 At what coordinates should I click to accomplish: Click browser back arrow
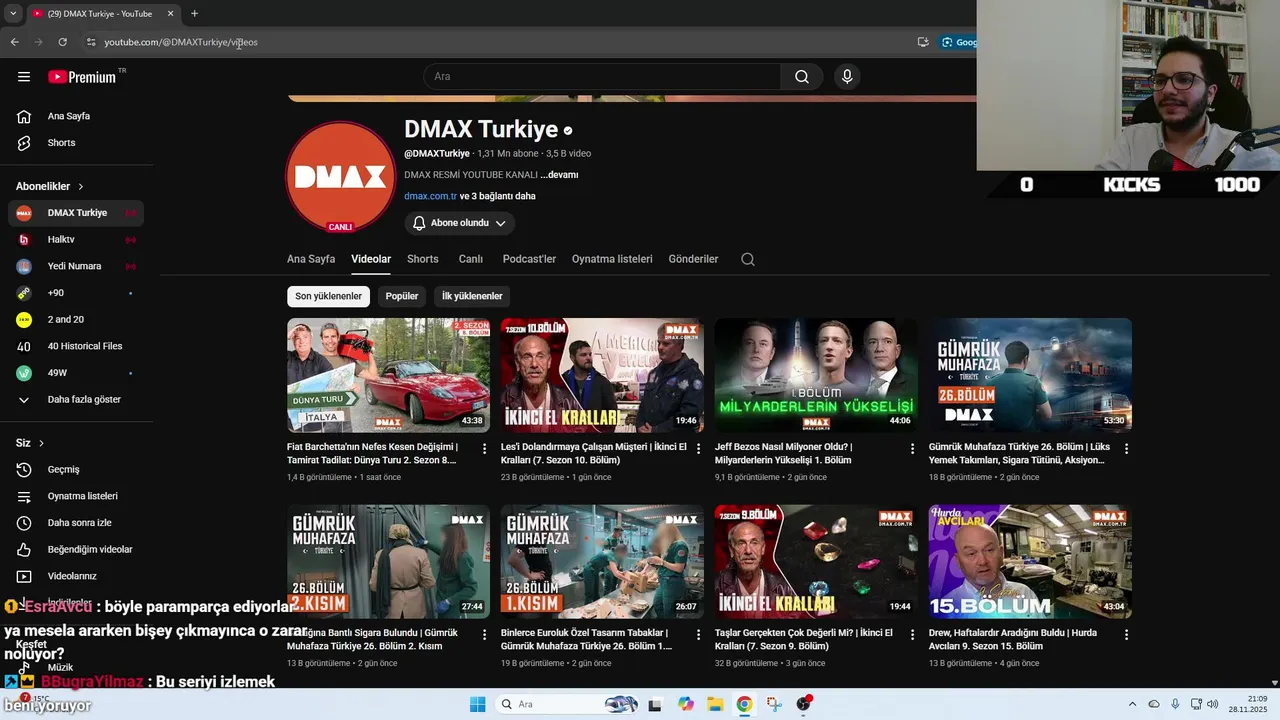point(15,42)
